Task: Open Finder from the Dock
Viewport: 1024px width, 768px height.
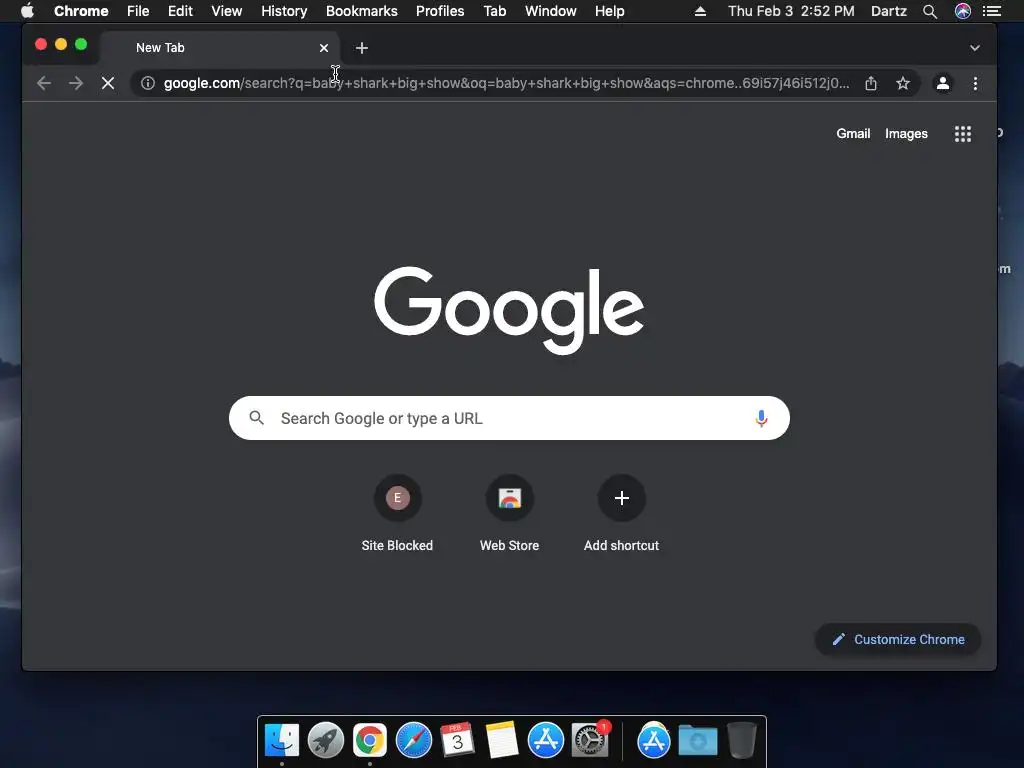Action: [282, 740]
